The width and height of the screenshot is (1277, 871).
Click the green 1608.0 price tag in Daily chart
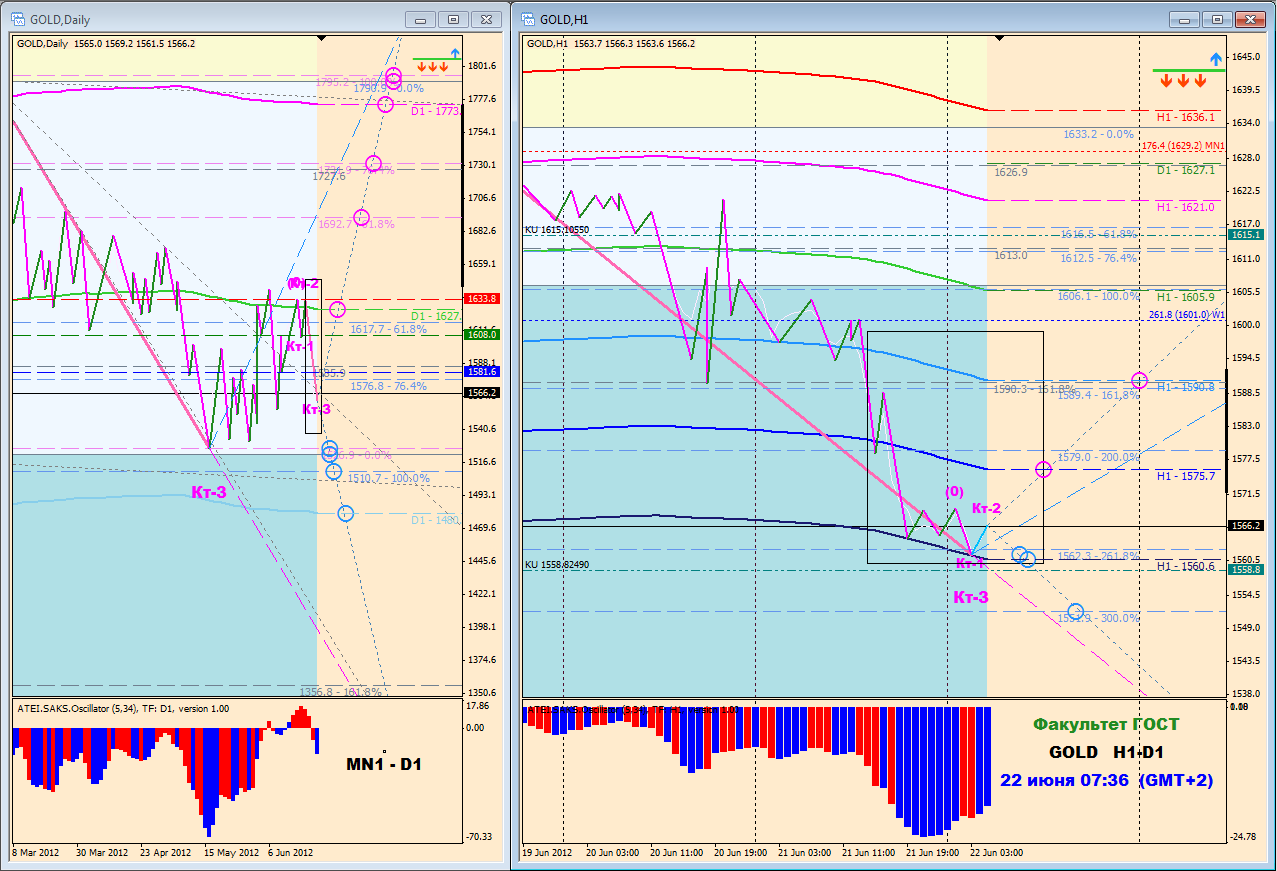481,334
